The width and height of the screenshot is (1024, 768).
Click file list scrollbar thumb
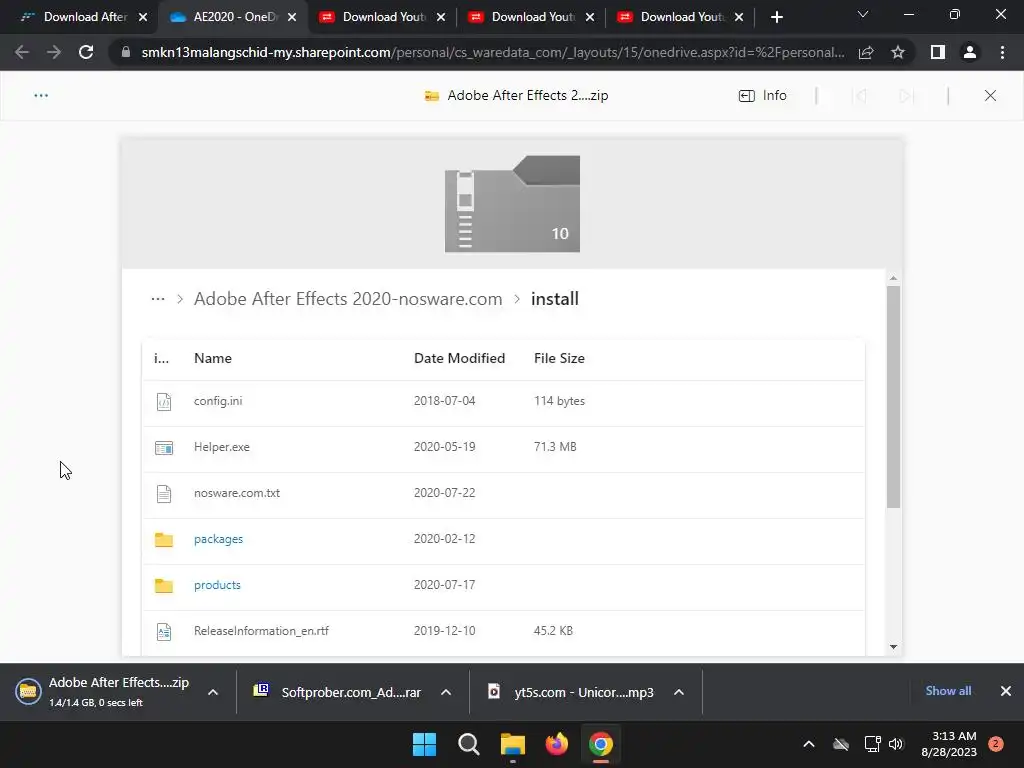[893, 396]
